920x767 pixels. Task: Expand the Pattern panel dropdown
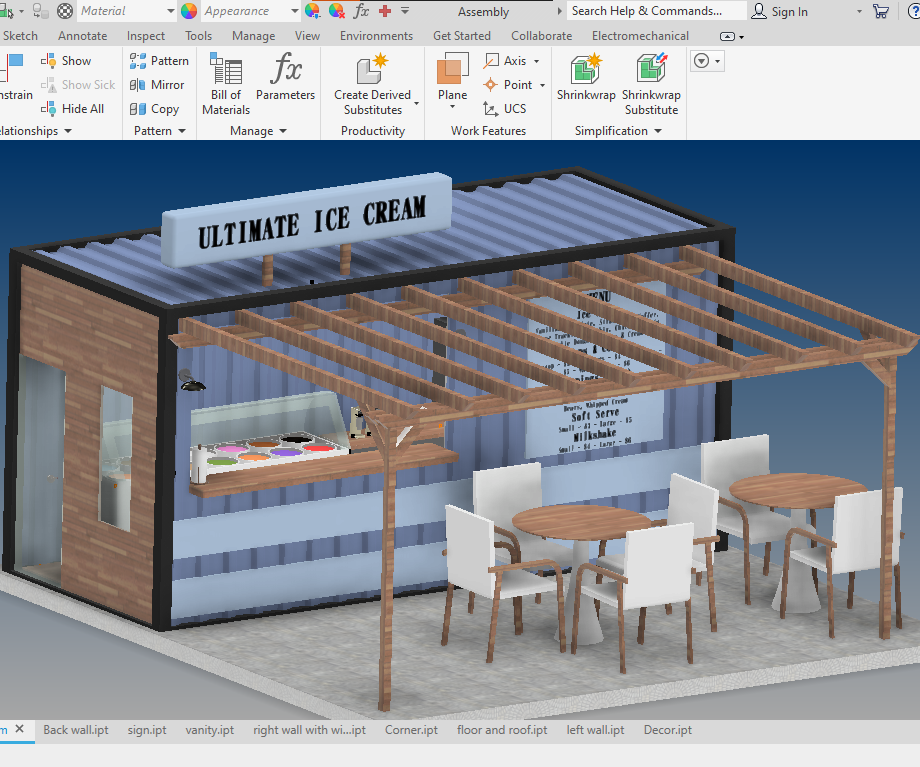point(182,131)
